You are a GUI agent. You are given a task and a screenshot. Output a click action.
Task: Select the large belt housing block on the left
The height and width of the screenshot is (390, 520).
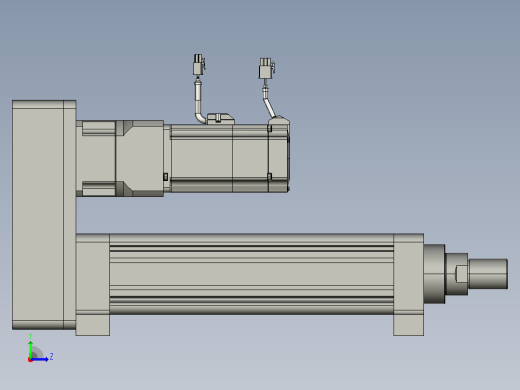pos(44,215)
